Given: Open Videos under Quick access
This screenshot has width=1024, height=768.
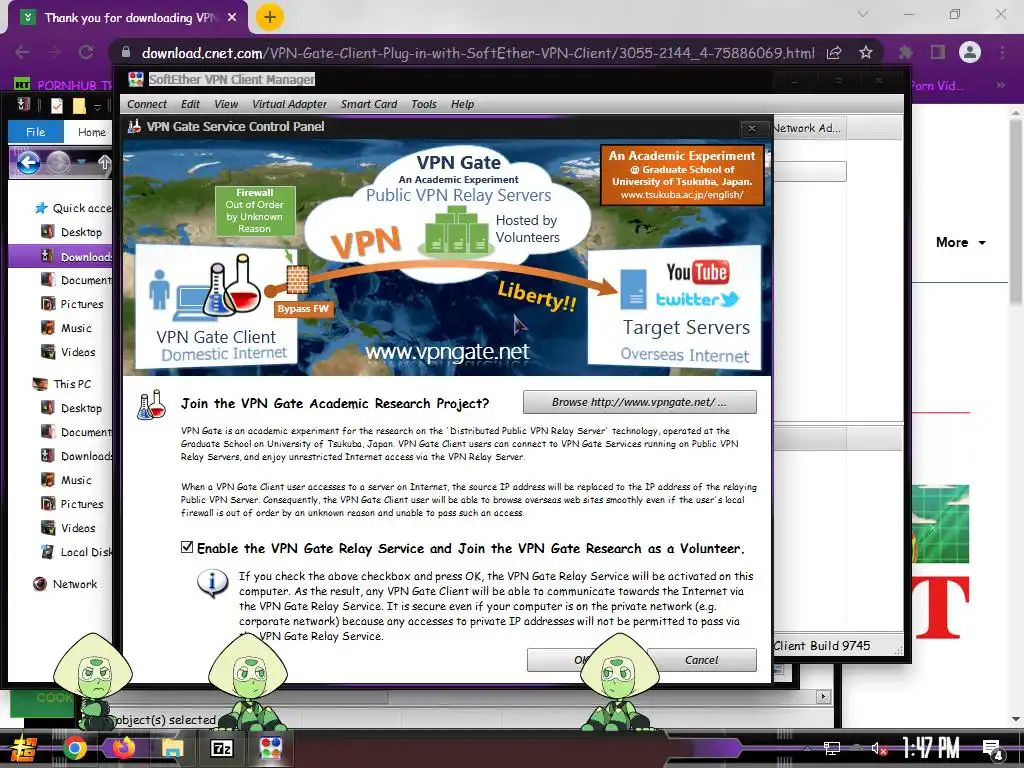Looking at the screenshot, I should click(78, 352).
